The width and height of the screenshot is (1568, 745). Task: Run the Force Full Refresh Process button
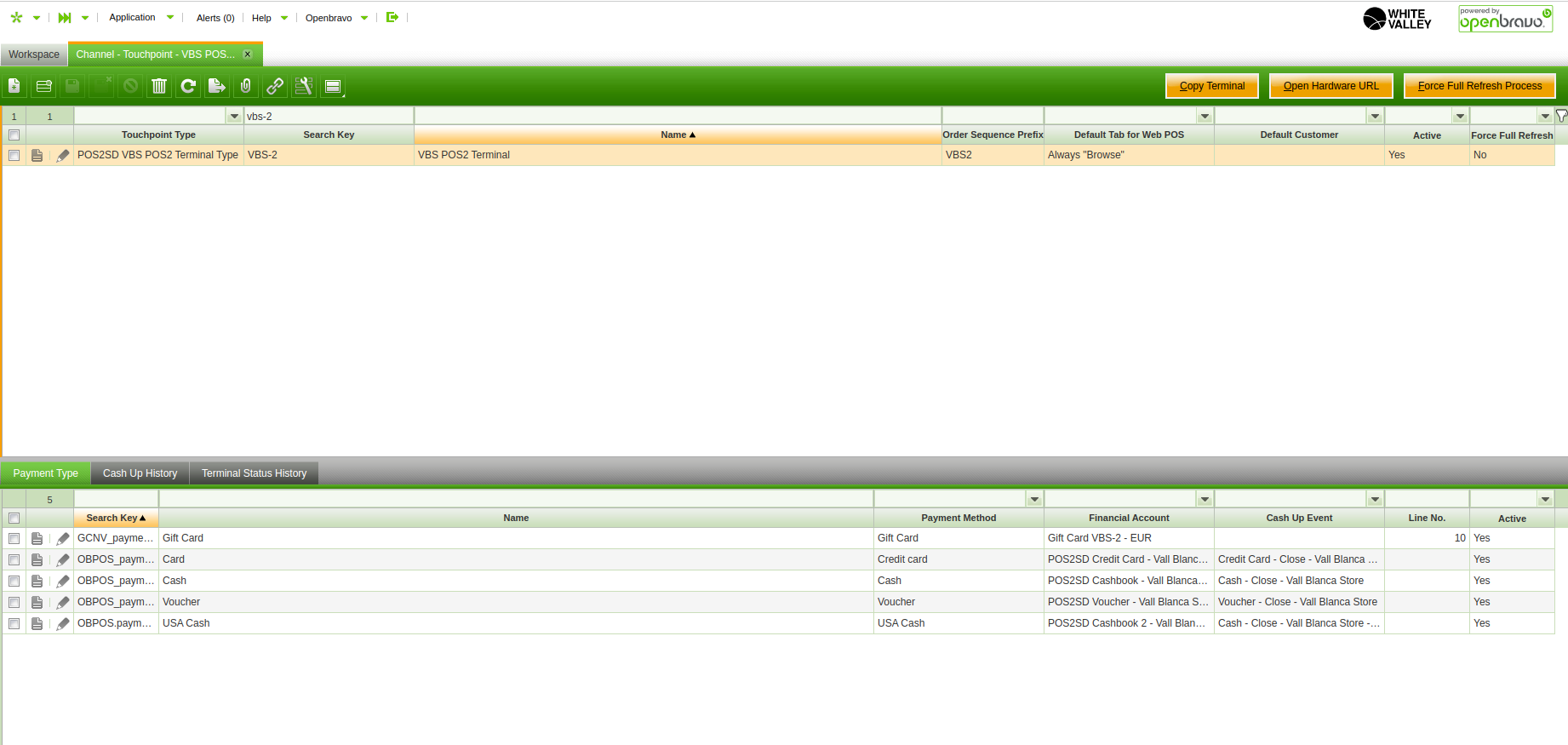coord(1479,86)
